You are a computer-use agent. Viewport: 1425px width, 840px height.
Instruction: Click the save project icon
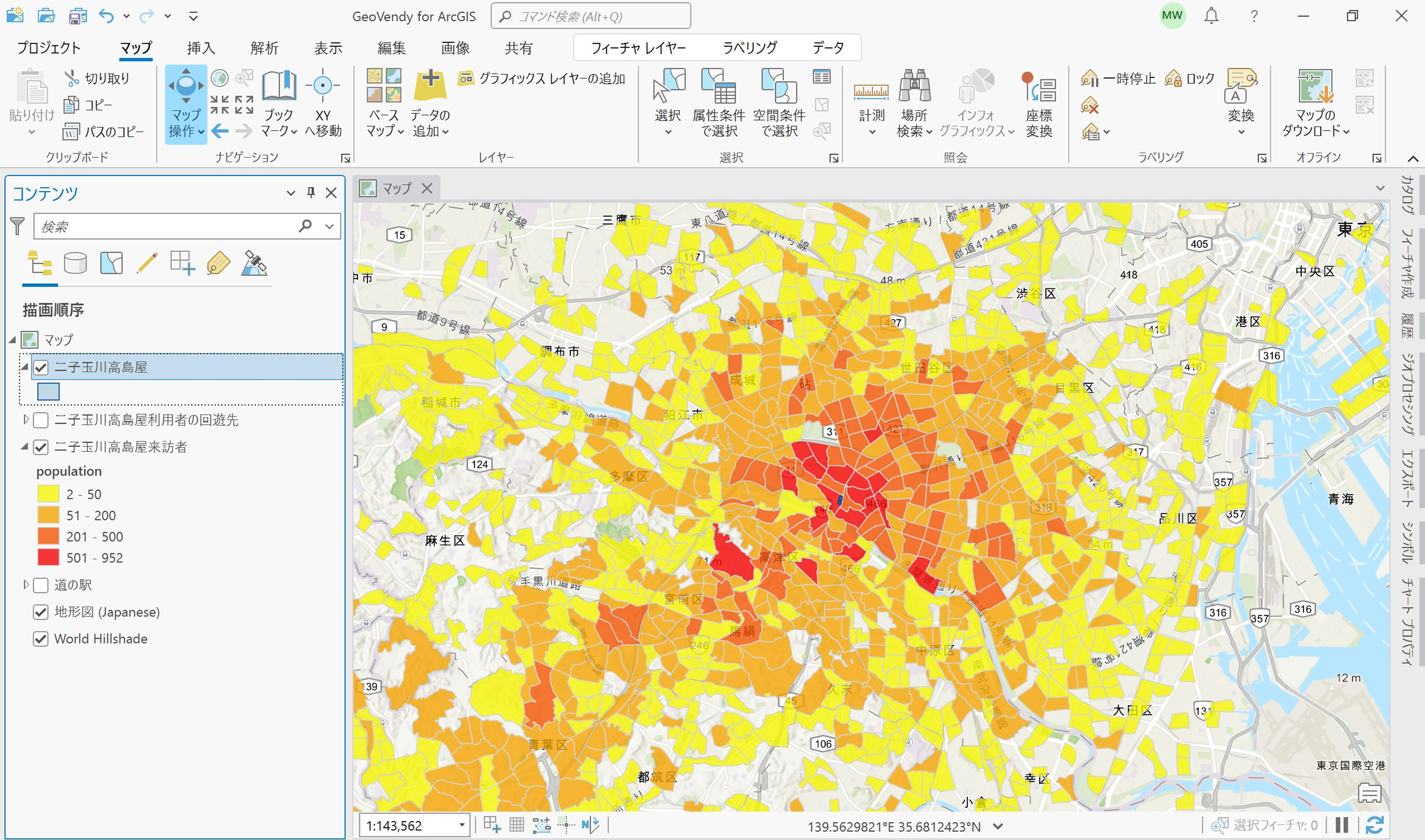click(78, 16)
